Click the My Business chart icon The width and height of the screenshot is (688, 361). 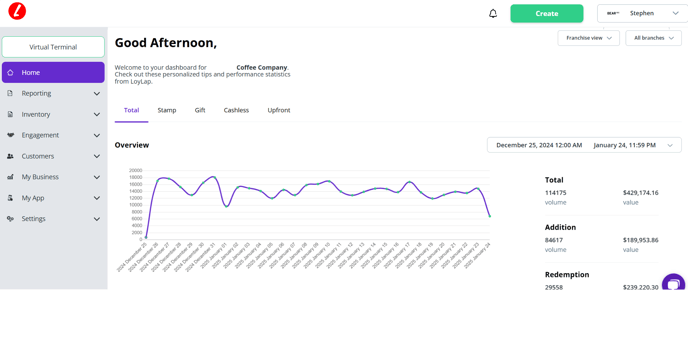coord(10,177)
